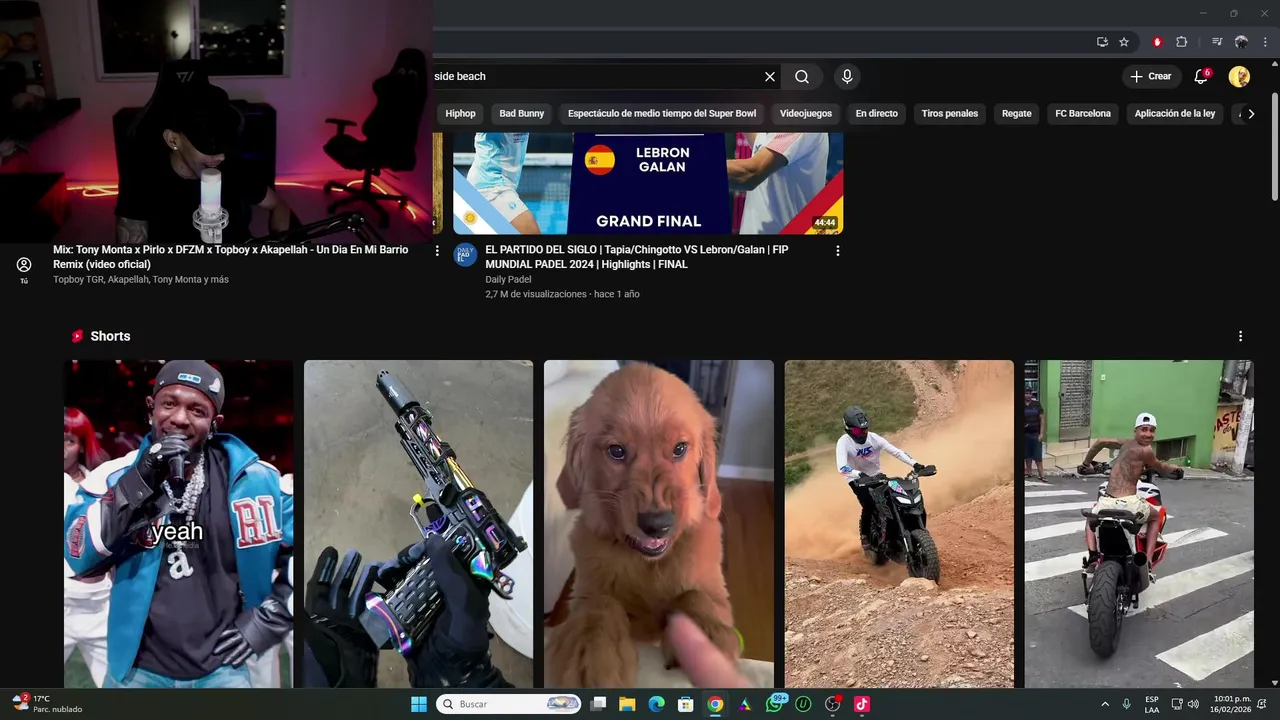The height and width of the screenshot is (720, 1280).
Task: Select the Regate filter chip
Action: (x=1017, y=114)
